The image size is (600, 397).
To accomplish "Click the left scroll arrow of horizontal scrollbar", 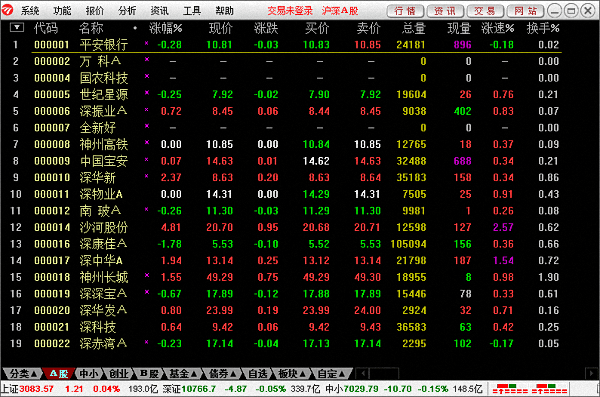I will click(363, 373).
